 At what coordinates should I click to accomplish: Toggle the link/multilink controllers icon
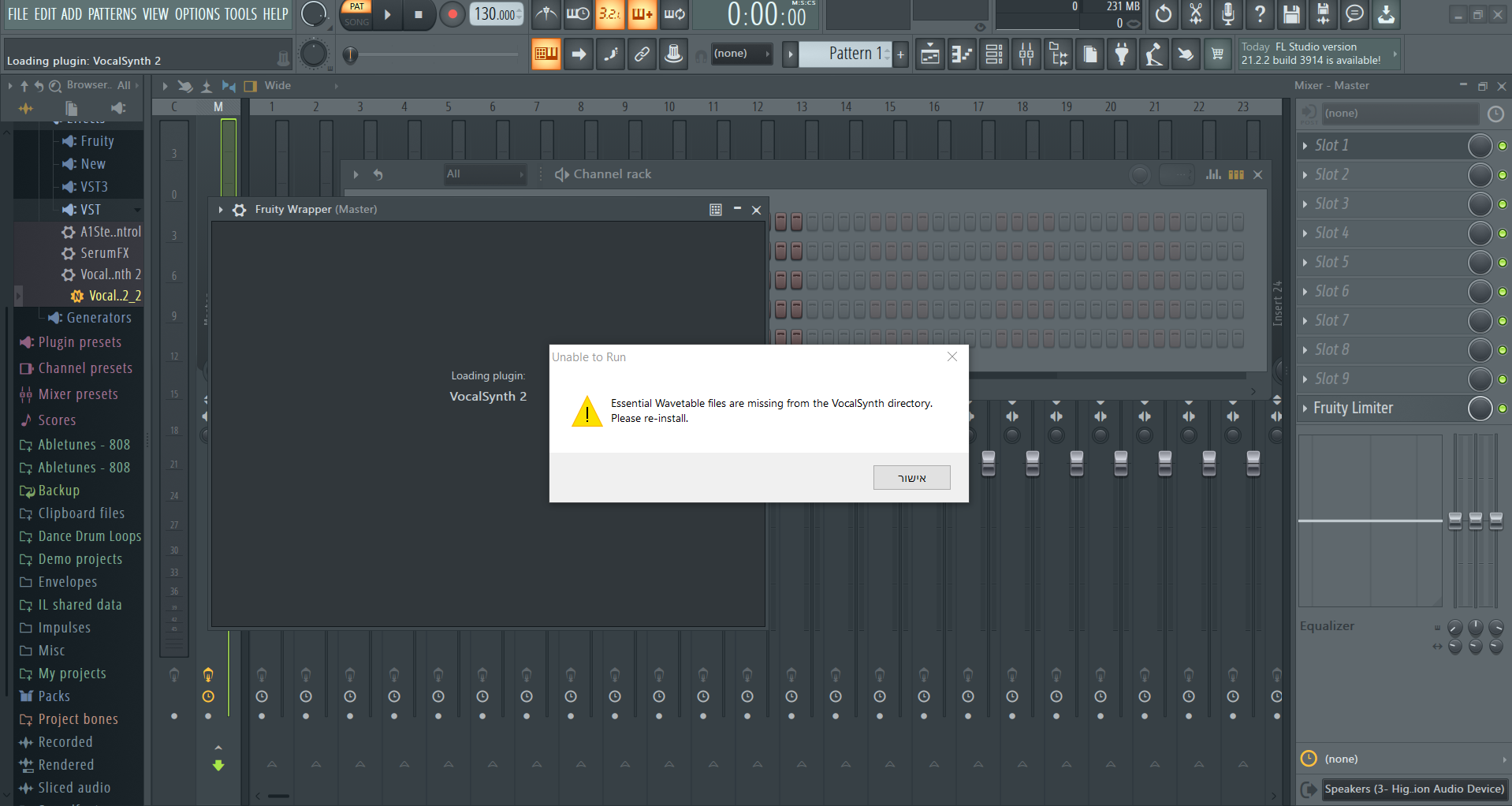point(642,54)
